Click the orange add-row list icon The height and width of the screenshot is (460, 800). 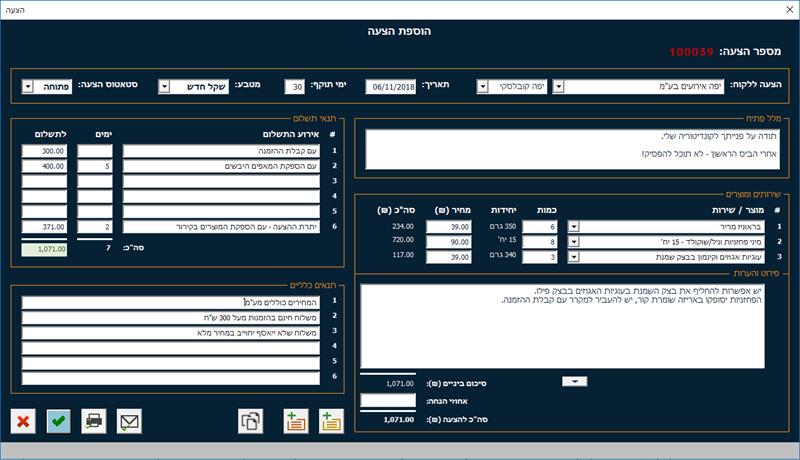[296, 421]
